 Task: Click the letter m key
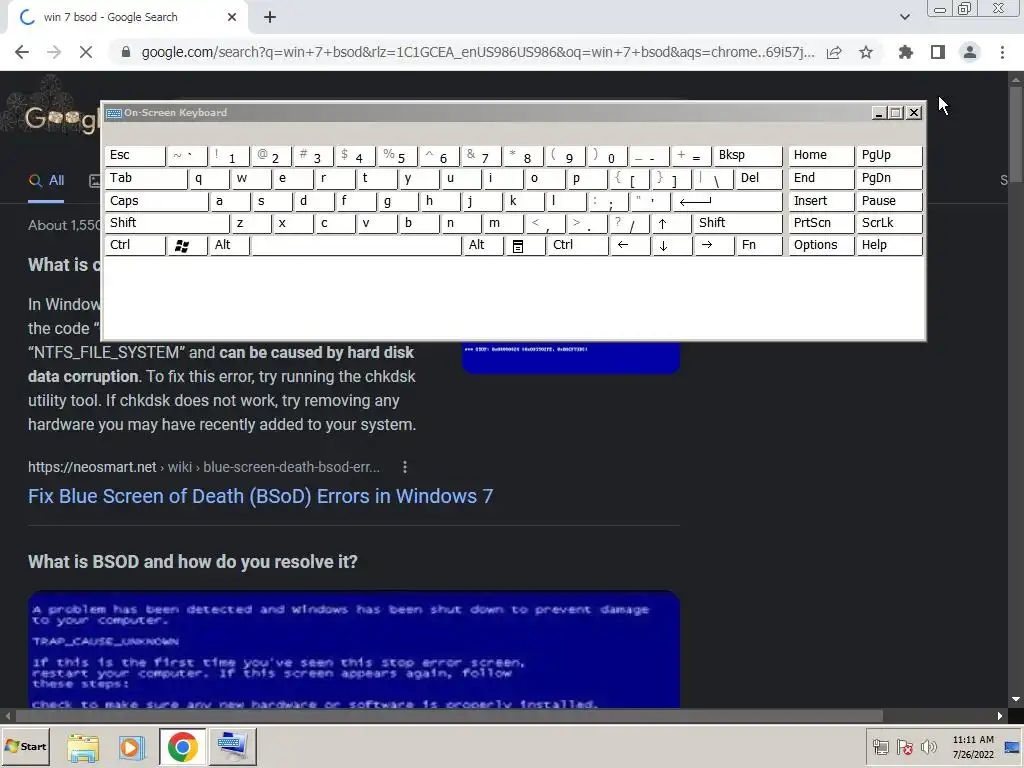click(x=503, y=223)
